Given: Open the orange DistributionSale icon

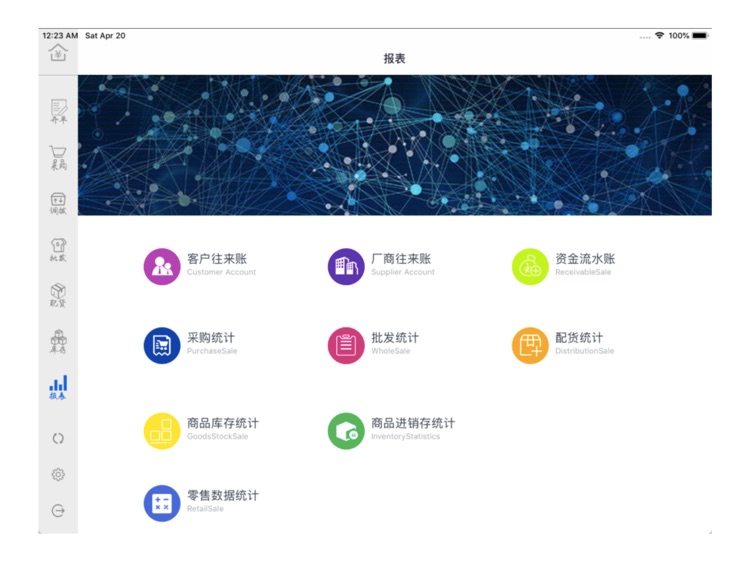Looking at the screenshot, I should click(x=530, y=345).
